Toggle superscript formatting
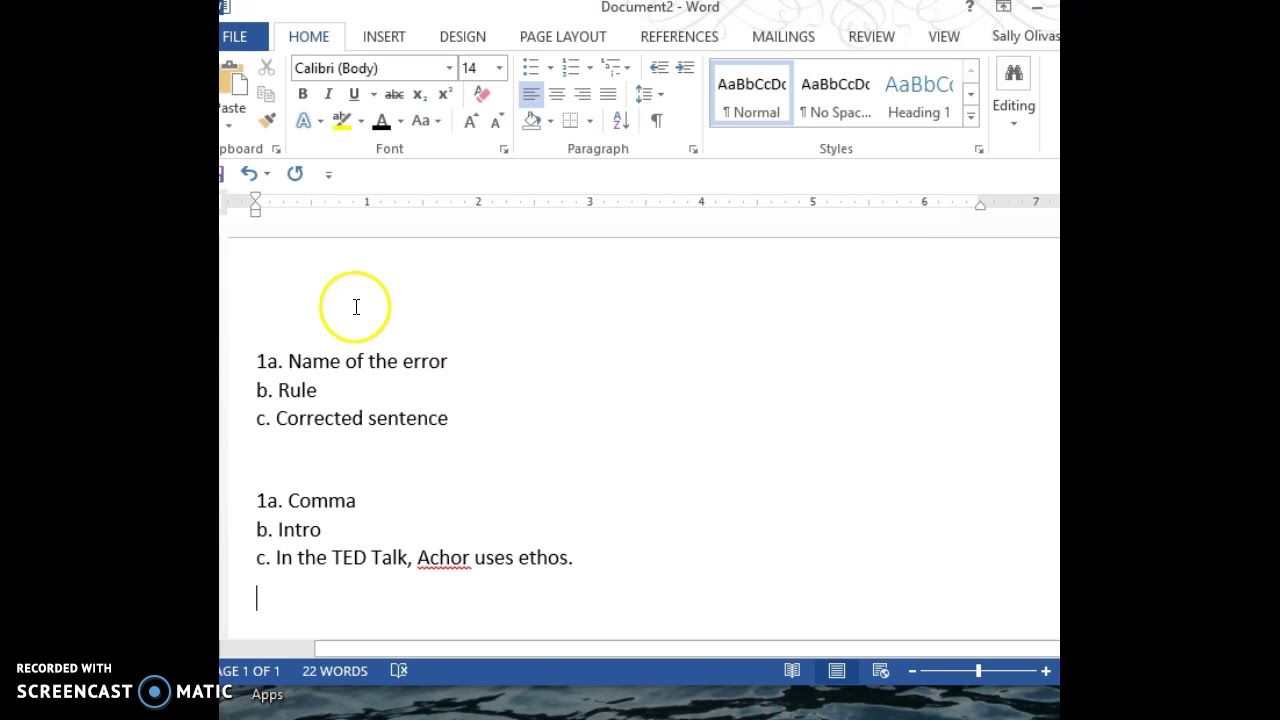The width and height of the screenshot is (1280, 720). coord(445,94)
